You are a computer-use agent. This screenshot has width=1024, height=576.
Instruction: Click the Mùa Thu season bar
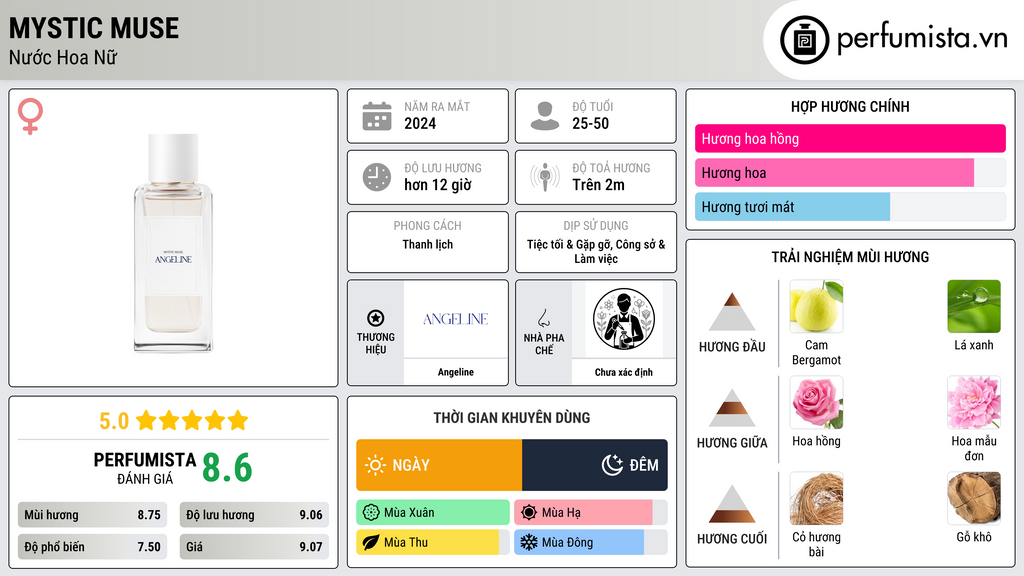click(433, 543)
